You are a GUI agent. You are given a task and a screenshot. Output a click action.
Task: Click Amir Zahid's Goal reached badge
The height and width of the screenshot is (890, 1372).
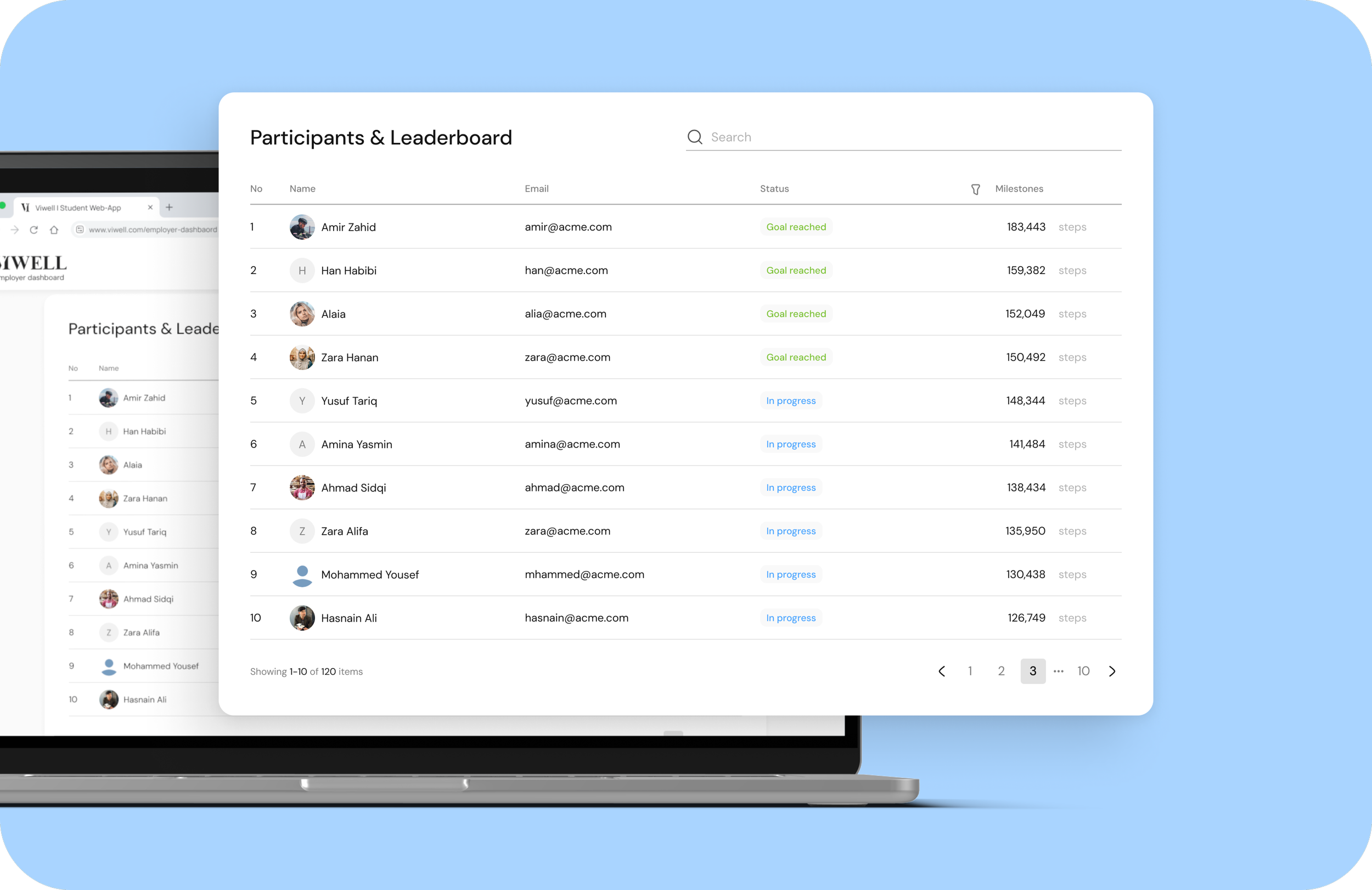coord(796,227)
